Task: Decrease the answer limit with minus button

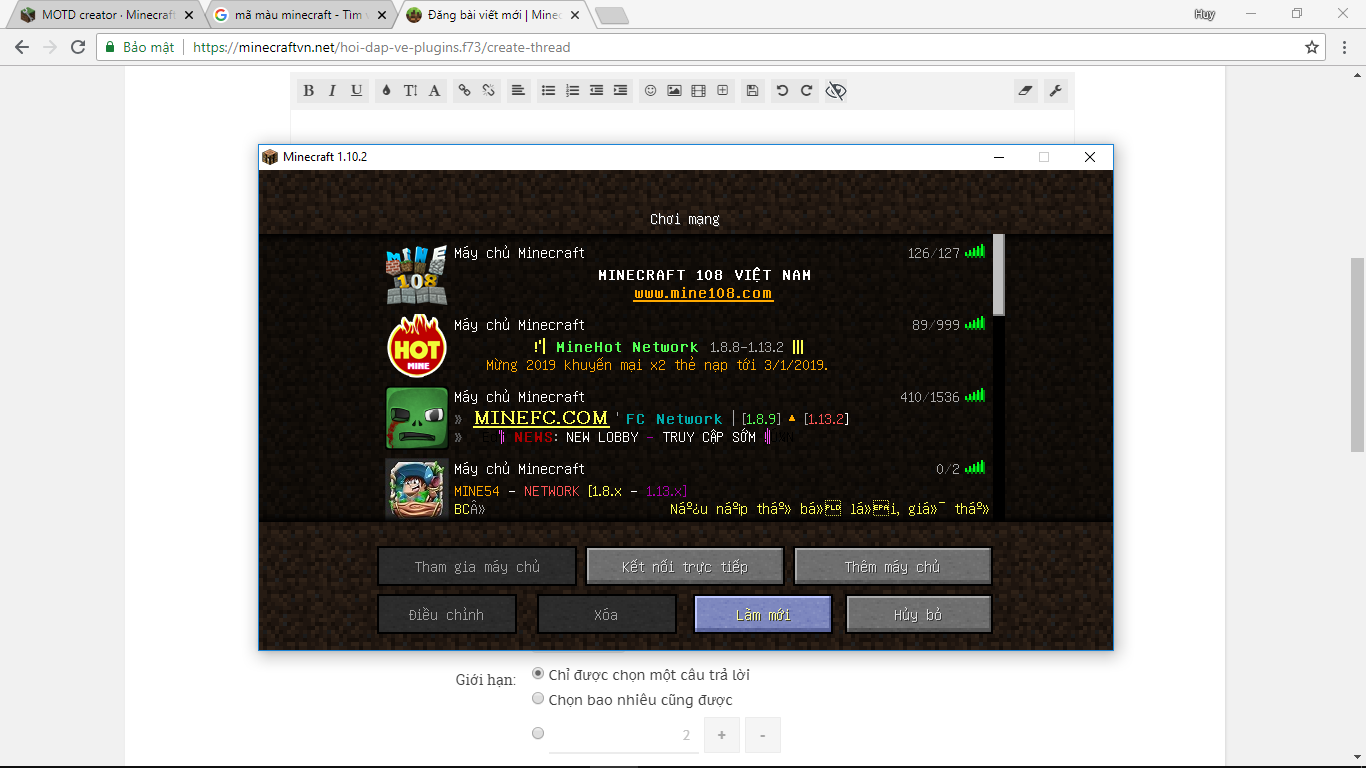Action: click(x=763, y=735)
